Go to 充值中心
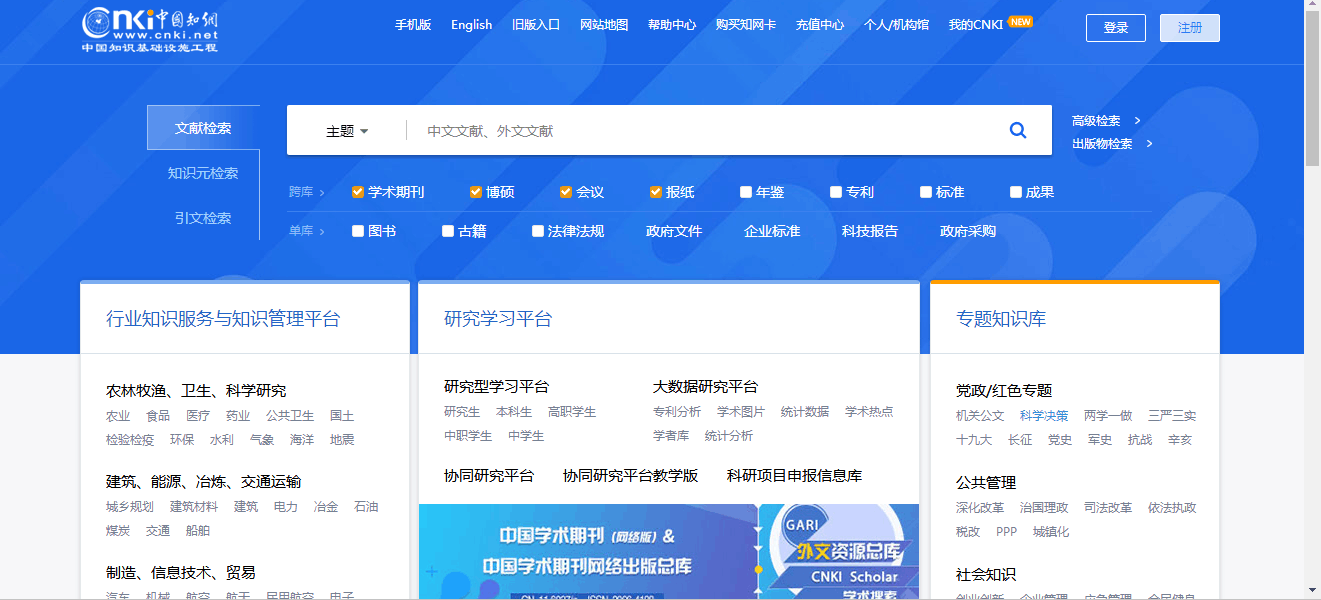 820,25
